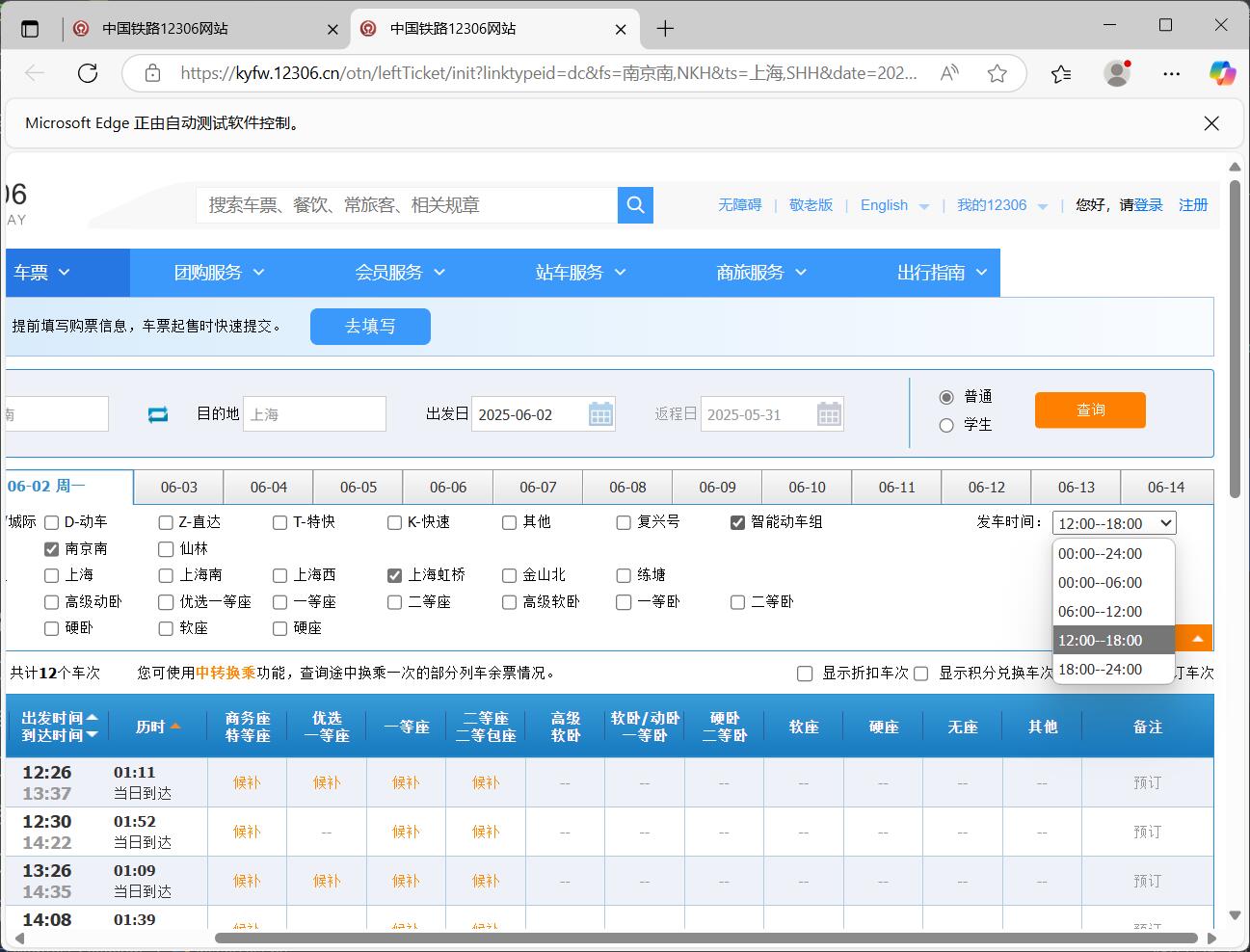Open the Copilot sidebar icon
Image resolution: width=1250 pixels, height=952 pixels.
pyautogui.click(x=1223, y=73)
